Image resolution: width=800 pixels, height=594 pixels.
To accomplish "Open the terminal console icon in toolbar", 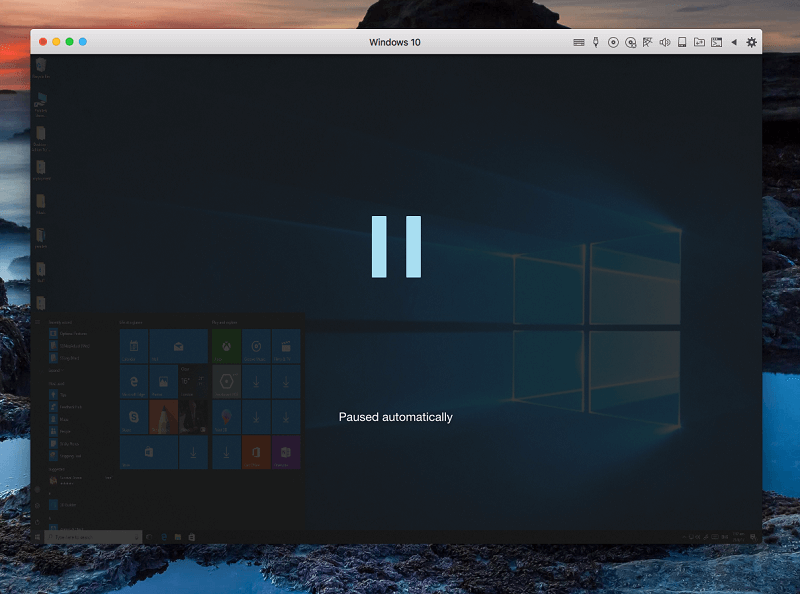I will (717, 42).
